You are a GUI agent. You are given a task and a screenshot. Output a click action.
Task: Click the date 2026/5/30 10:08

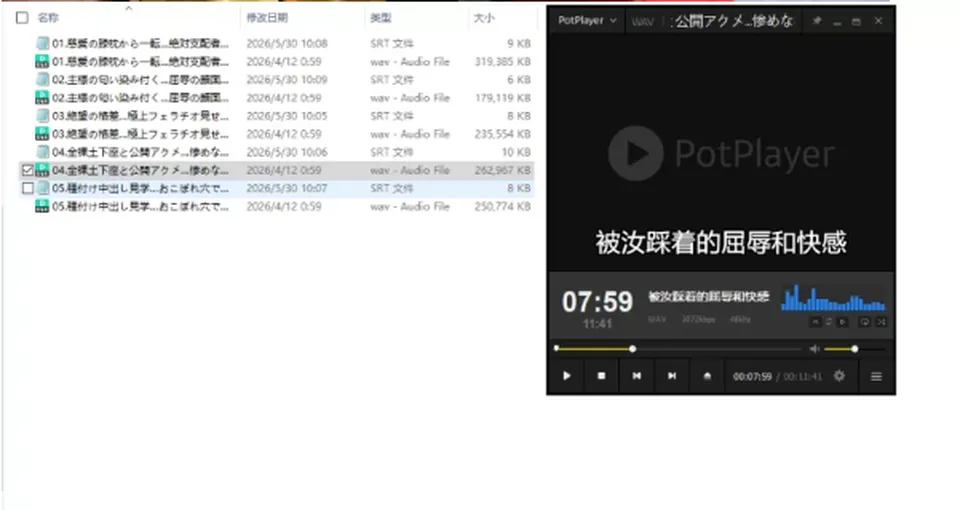(x=287, y=43)
